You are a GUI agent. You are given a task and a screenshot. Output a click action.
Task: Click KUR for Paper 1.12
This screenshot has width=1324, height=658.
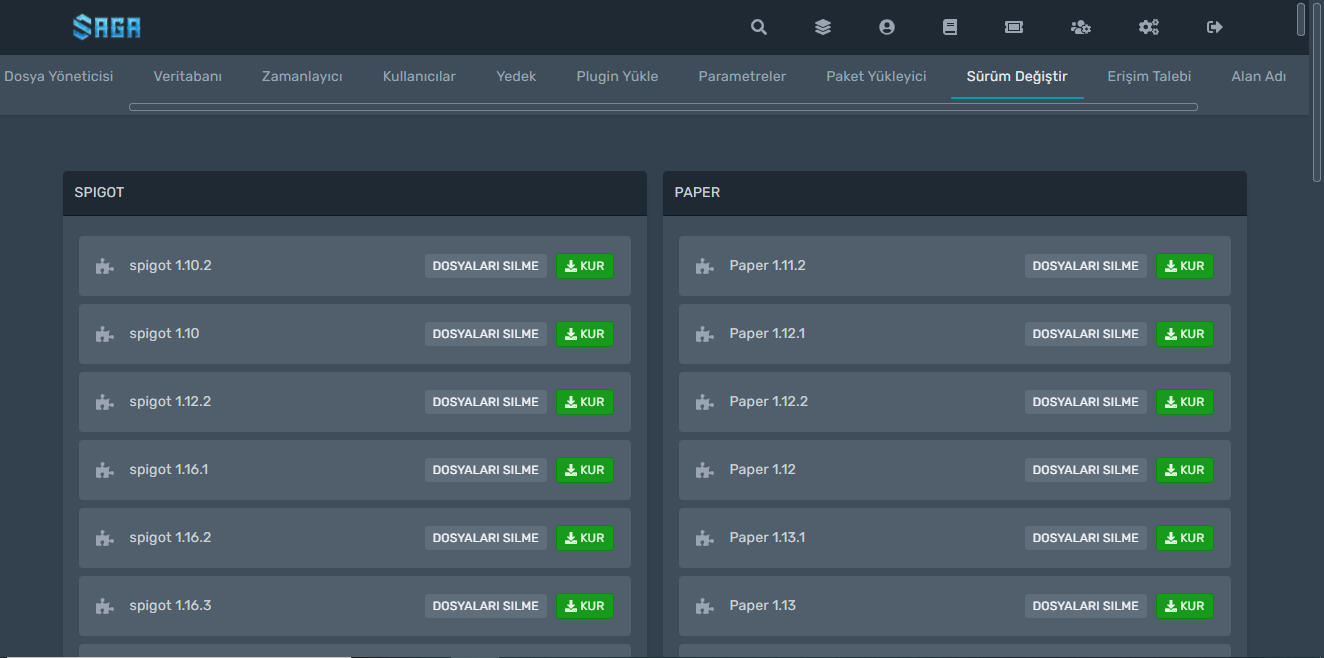[1185, 470]
